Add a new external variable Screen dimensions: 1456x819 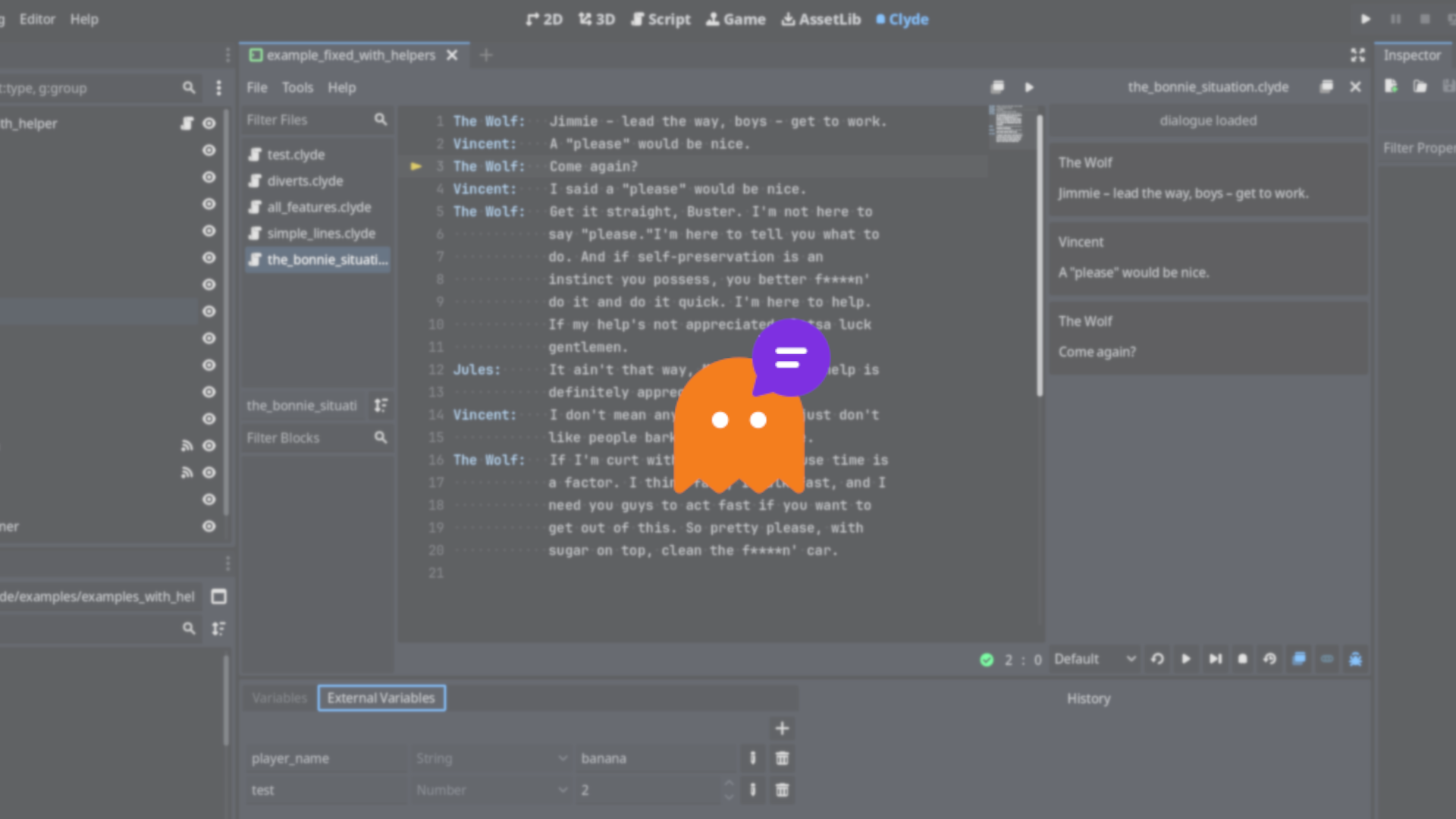782,729
